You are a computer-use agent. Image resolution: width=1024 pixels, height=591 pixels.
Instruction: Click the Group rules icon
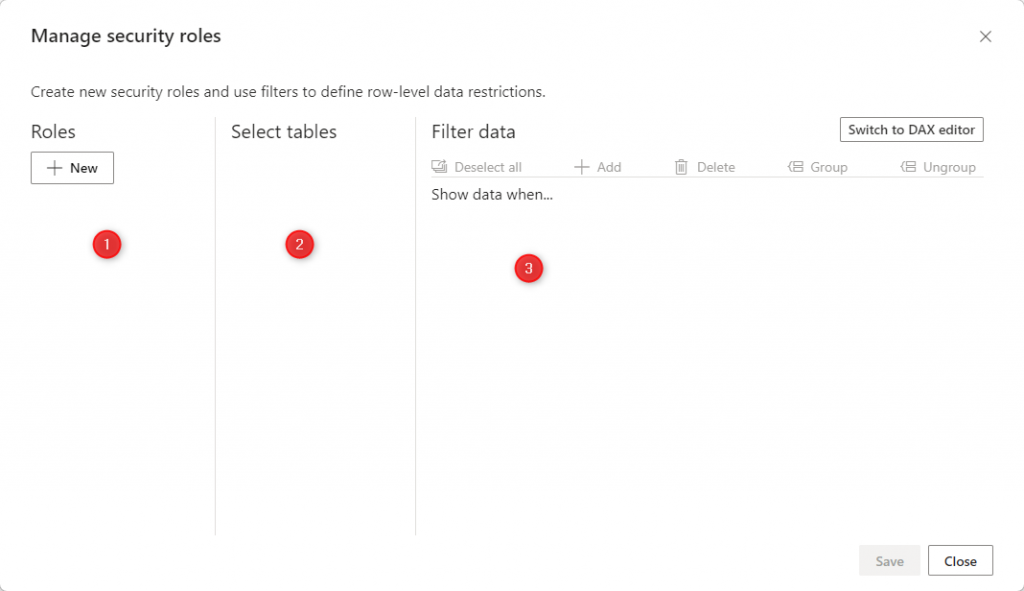pyautogui.click(x=796, y=167)
